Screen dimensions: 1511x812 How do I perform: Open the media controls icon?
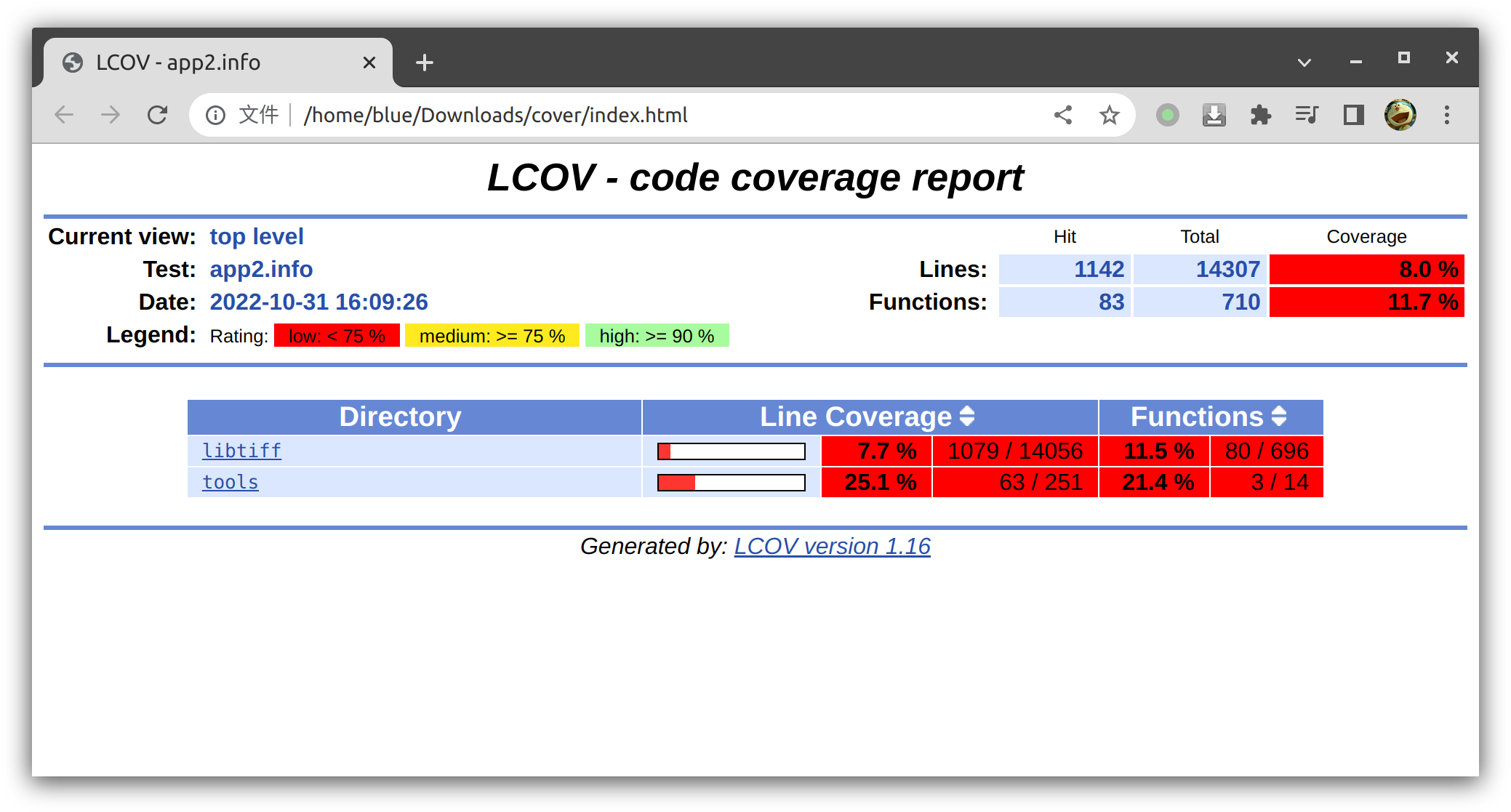click(x=1306, y=114)
